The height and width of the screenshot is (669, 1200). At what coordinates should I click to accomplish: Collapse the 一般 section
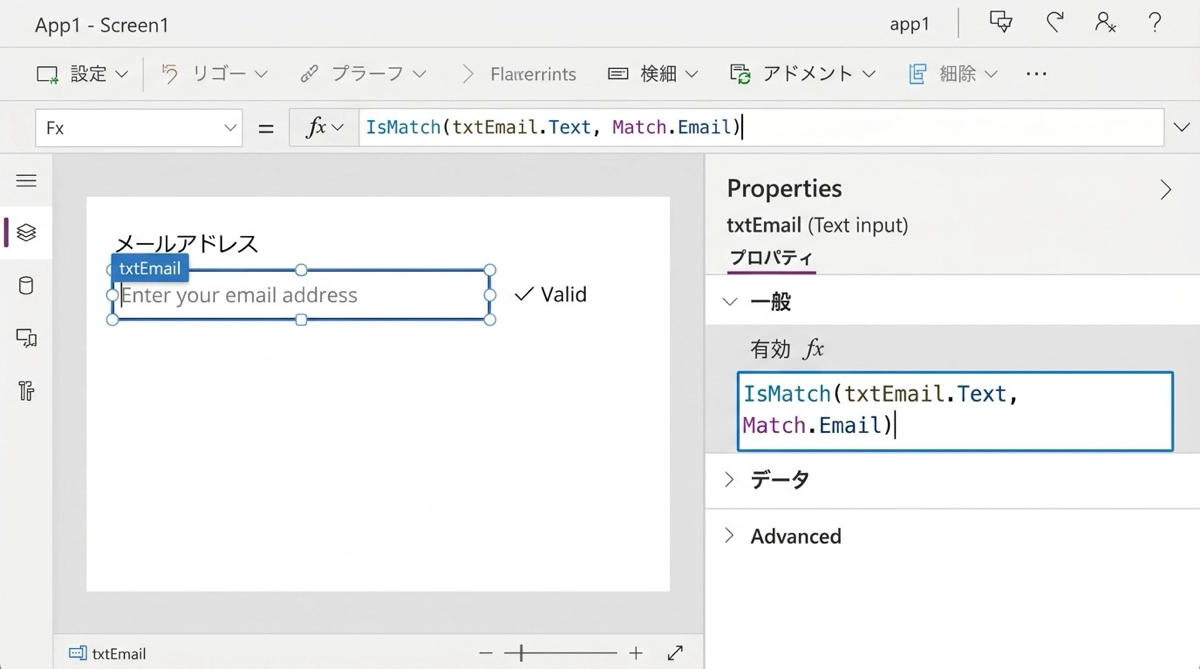coord(730,302)
